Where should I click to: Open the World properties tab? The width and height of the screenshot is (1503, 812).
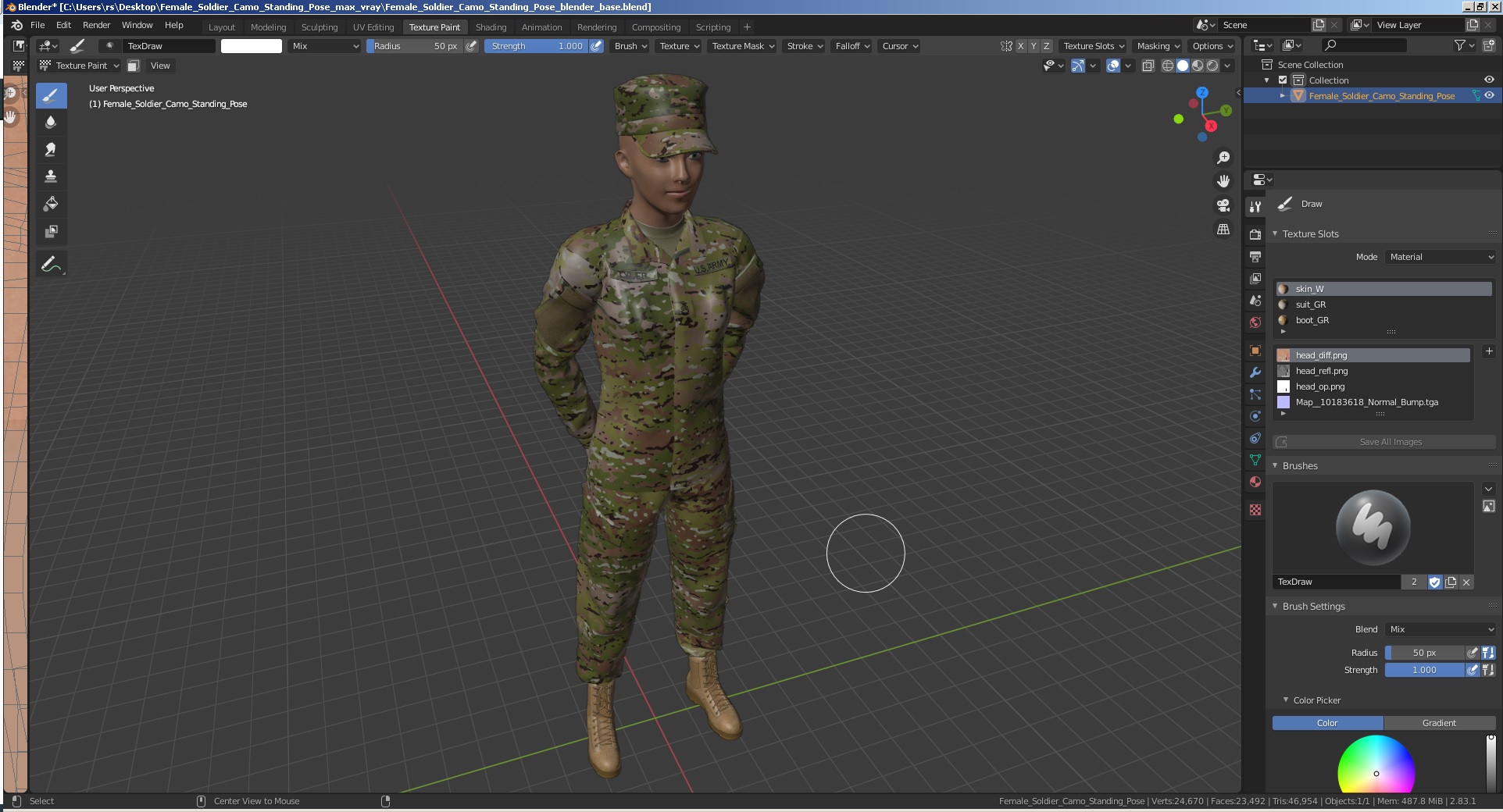pyautogui.click(x=1255, y=322)
